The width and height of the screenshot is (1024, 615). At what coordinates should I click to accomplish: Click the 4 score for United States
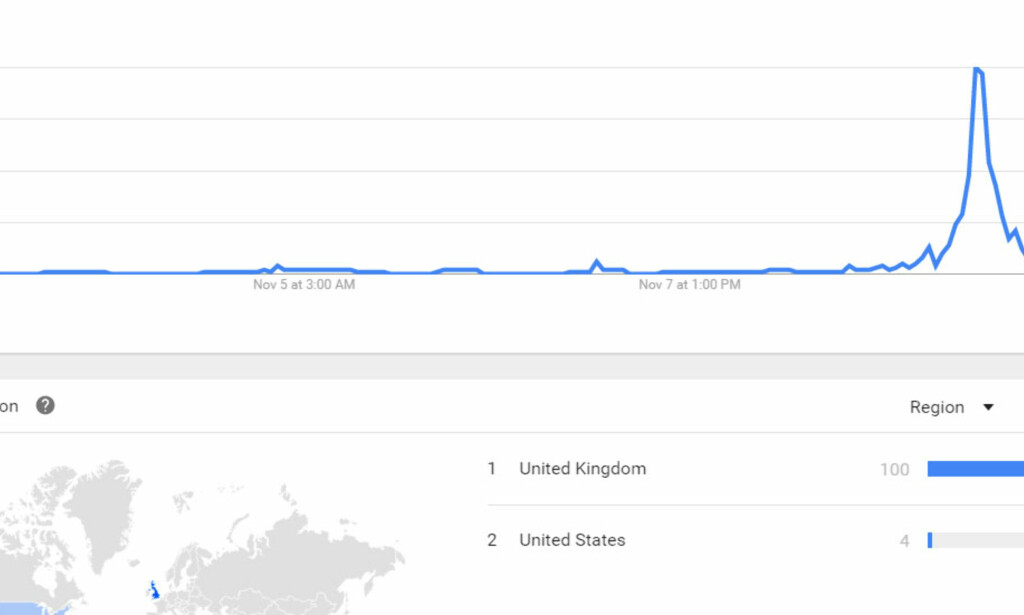coord(904,541)
